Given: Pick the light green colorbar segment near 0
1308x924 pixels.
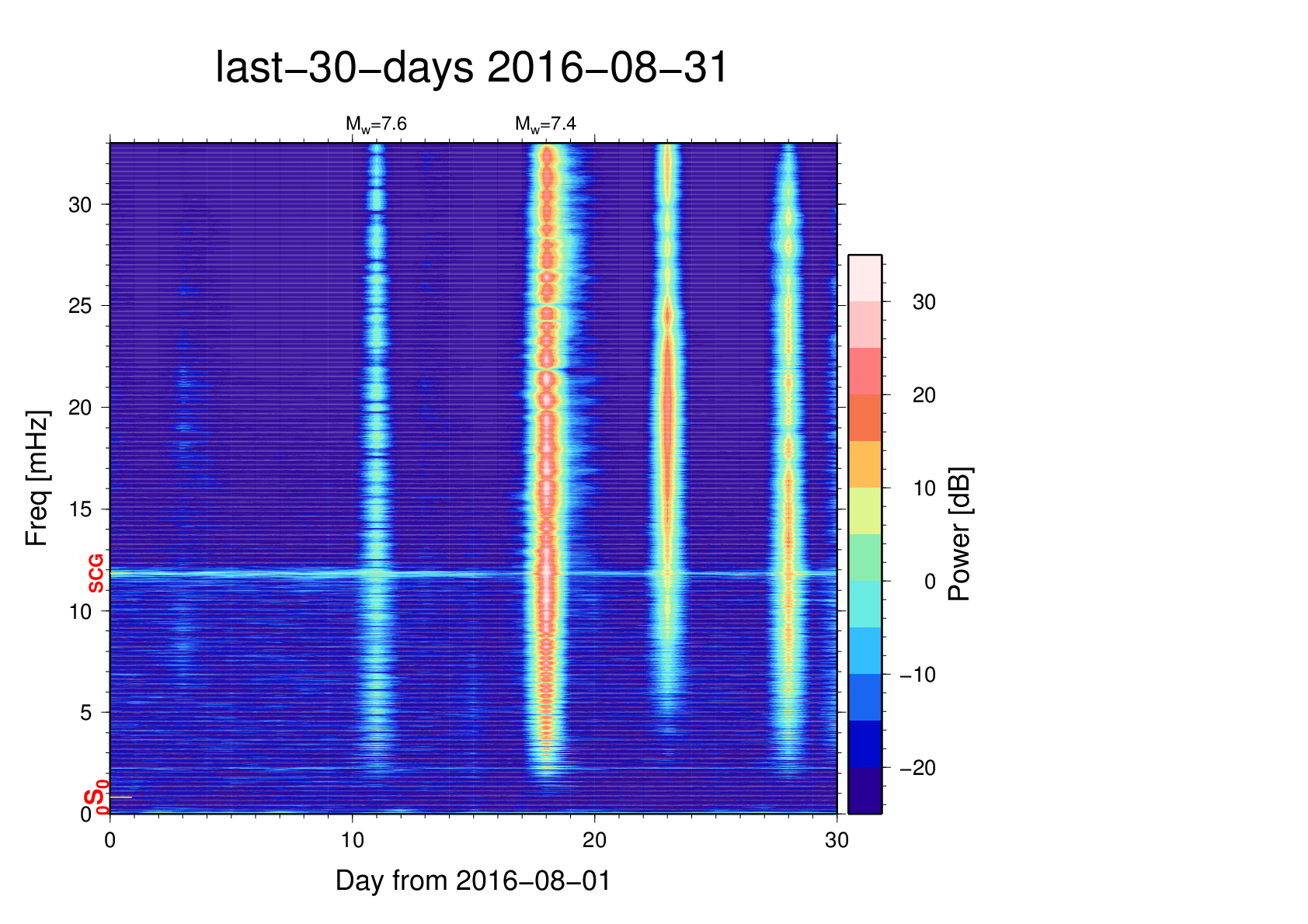Looking at the screenshot, I should click(864, 558).
